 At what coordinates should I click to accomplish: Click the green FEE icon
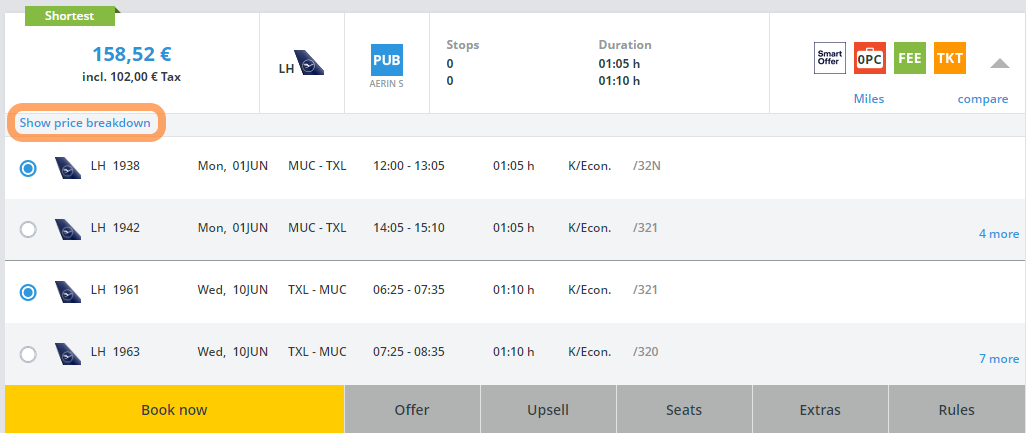(x=909, y=58)
